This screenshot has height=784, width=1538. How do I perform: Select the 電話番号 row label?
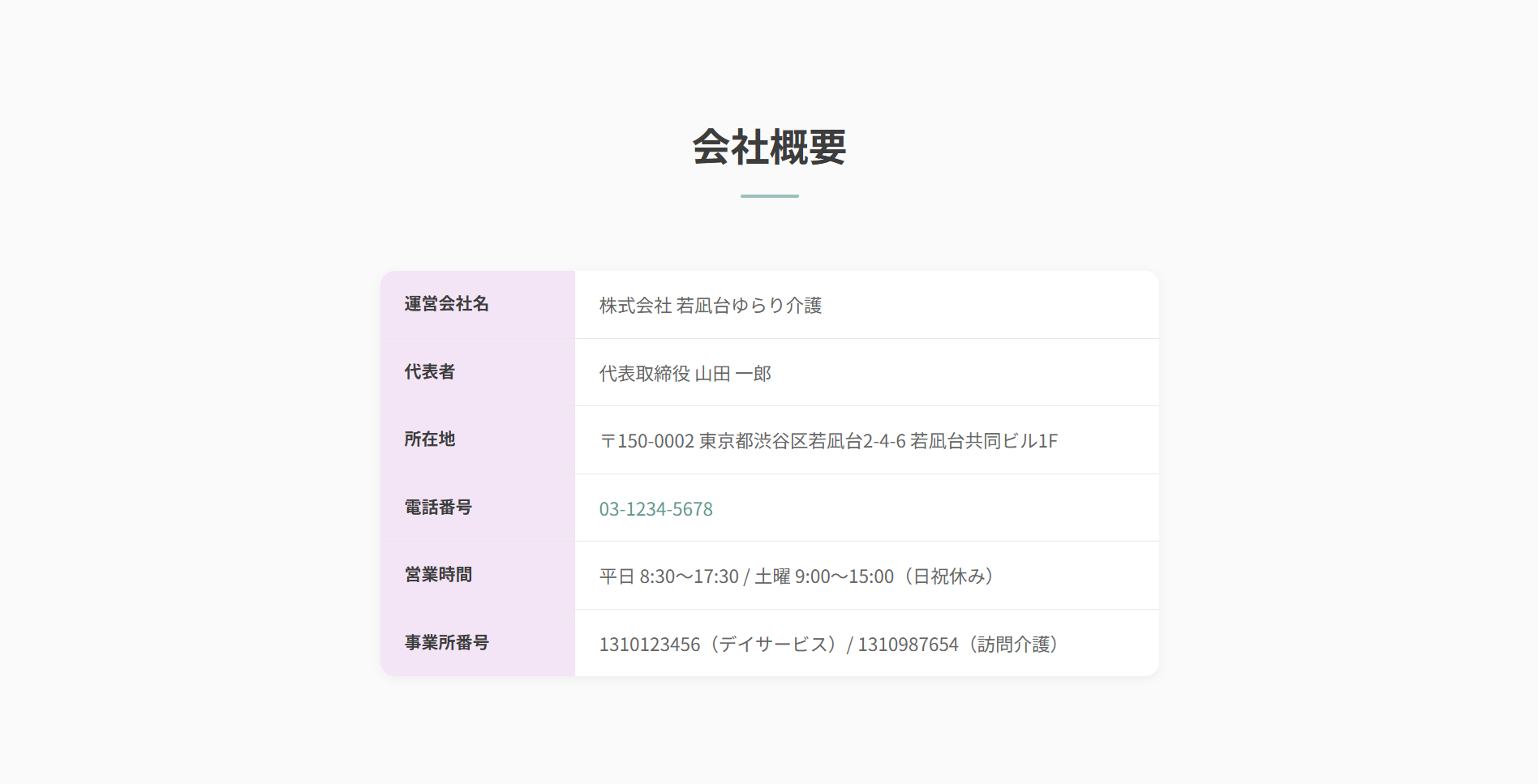pyautogui.click(x=438, y=508)
